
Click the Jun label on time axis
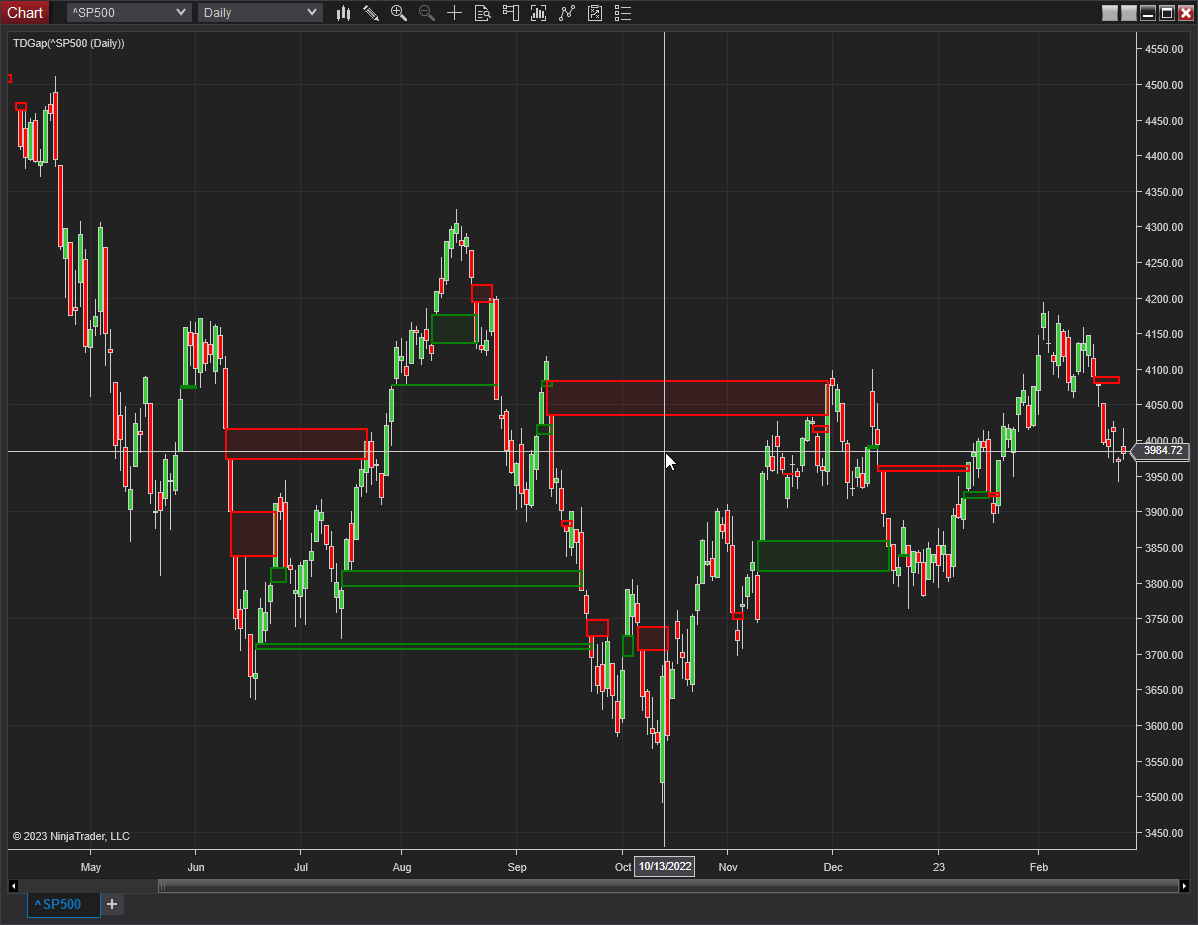196,867
